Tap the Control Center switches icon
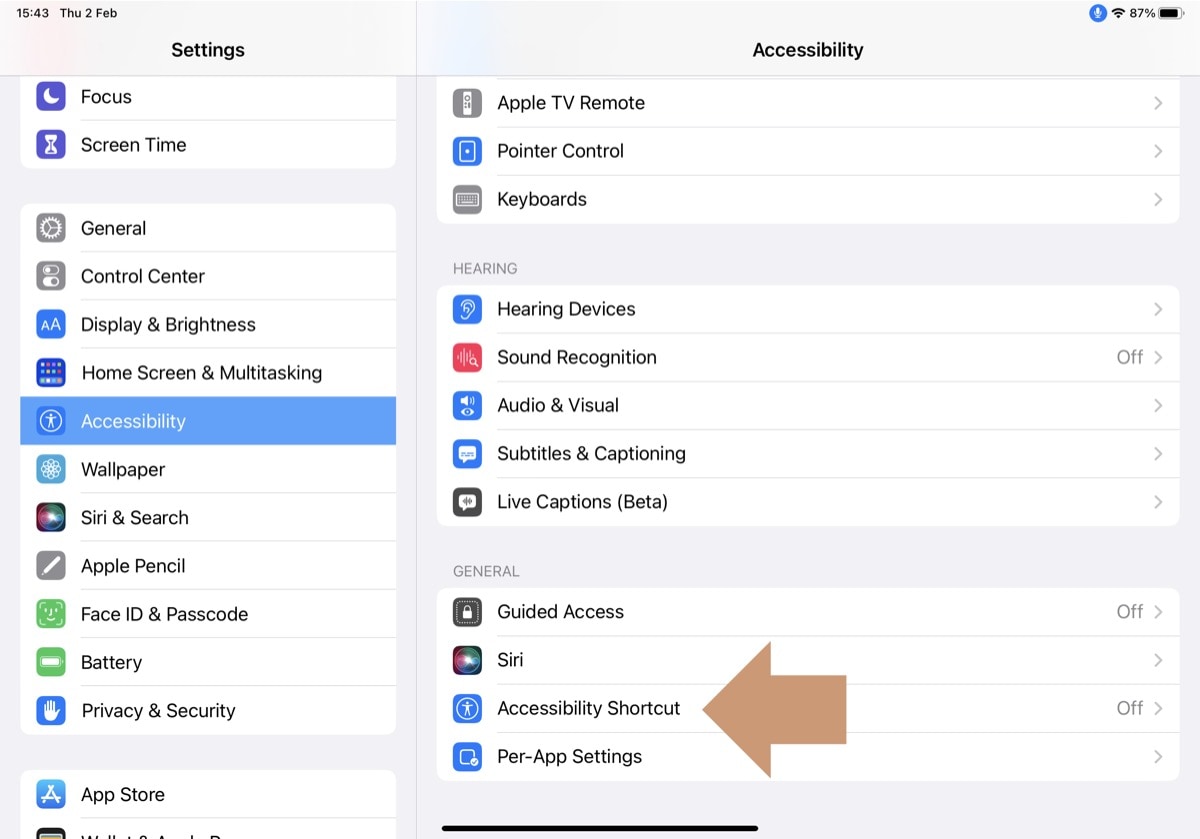Screen dimensions: 1200x839 pos(51,276)
